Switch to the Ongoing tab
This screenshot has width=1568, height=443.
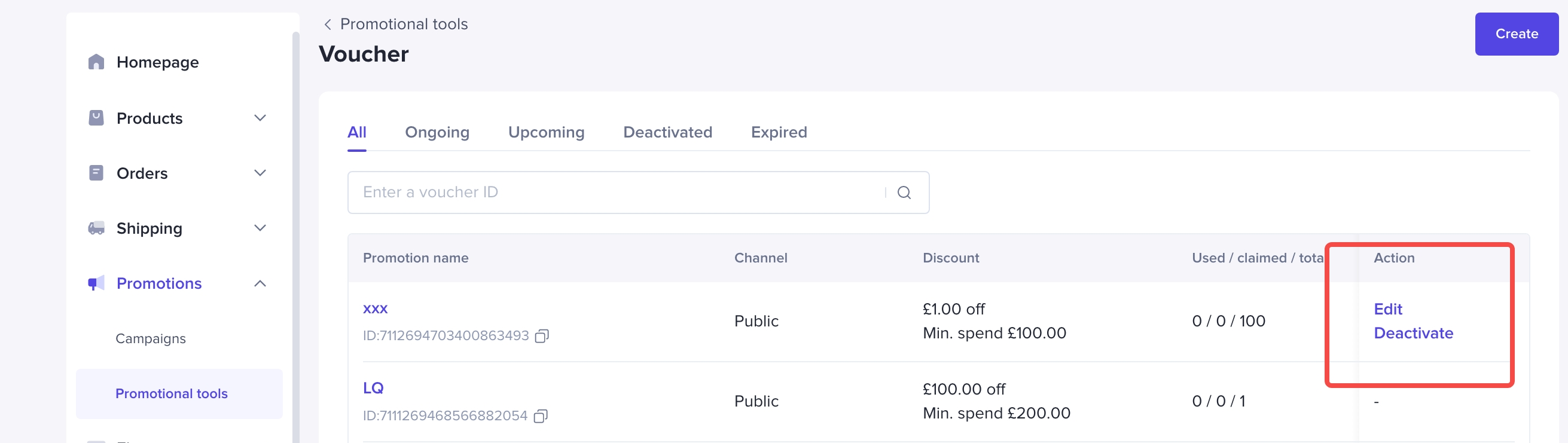[437, 132]
